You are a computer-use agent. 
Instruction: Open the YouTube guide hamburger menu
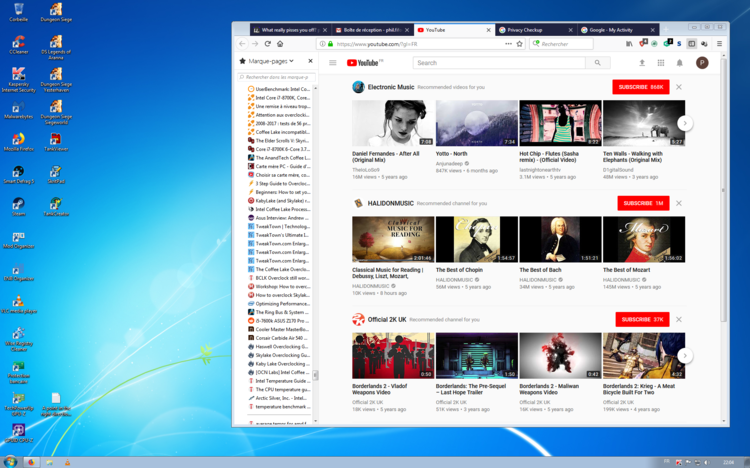coord(332,63)
